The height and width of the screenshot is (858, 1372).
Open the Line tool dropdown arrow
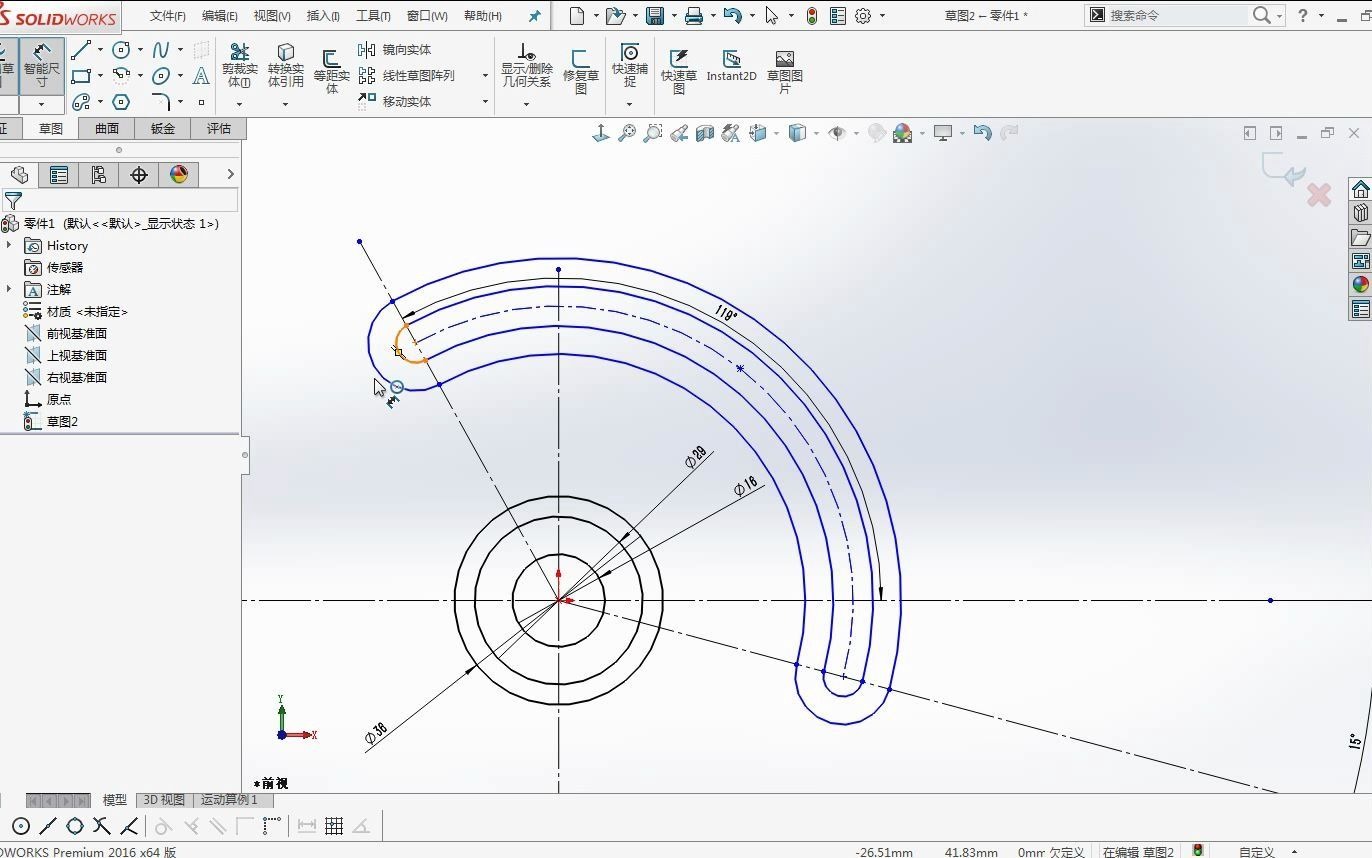click(x=100, y=49)
